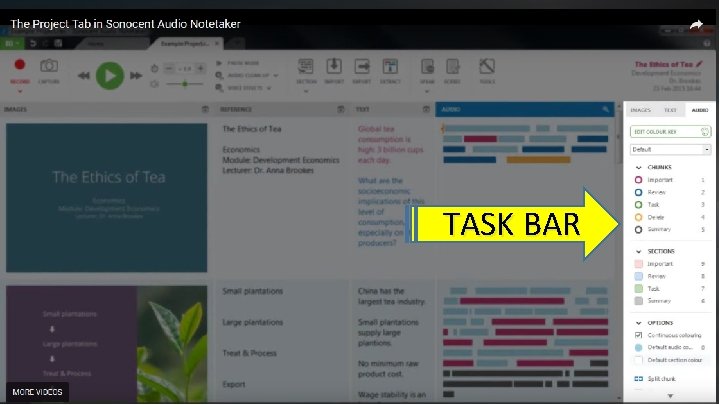This screenshot has height=405, width=720.
Task: Click the YouTube share arrow icon
Action: click(x=696, y=24)
